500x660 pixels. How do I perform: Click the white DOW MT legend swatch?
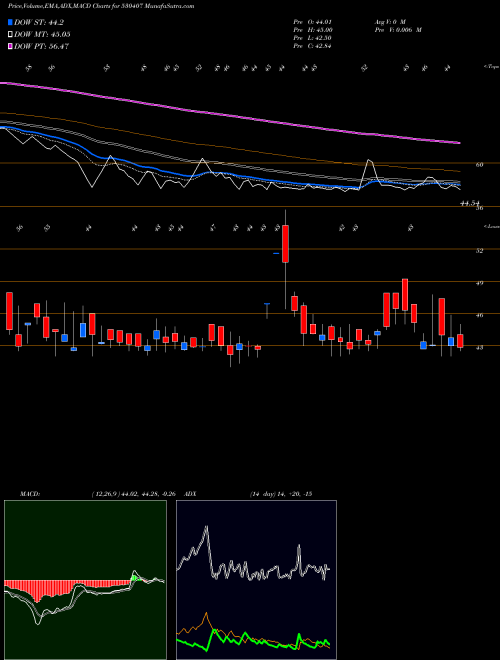pos(10,35)
